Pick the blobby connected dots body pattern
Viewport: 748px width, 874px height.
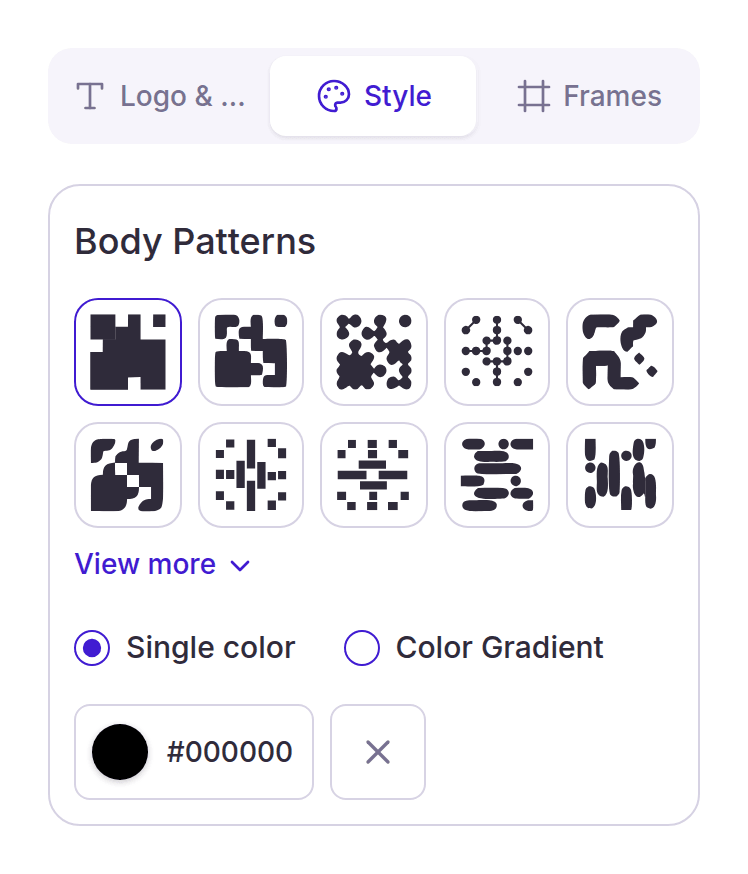(x=374, y=352)
